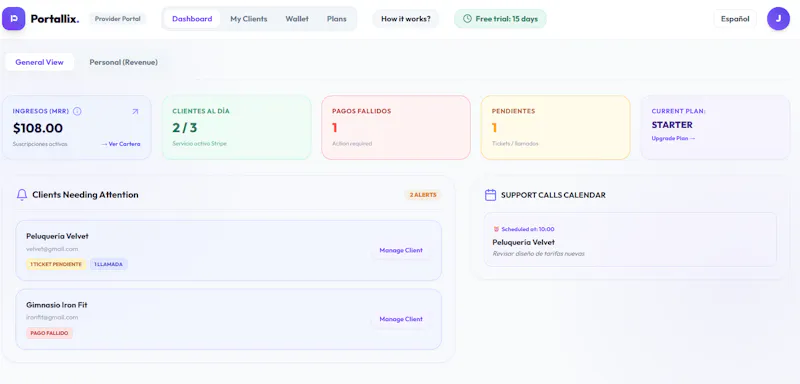Click the Upgrade Plan link

[x=673, y=138]
